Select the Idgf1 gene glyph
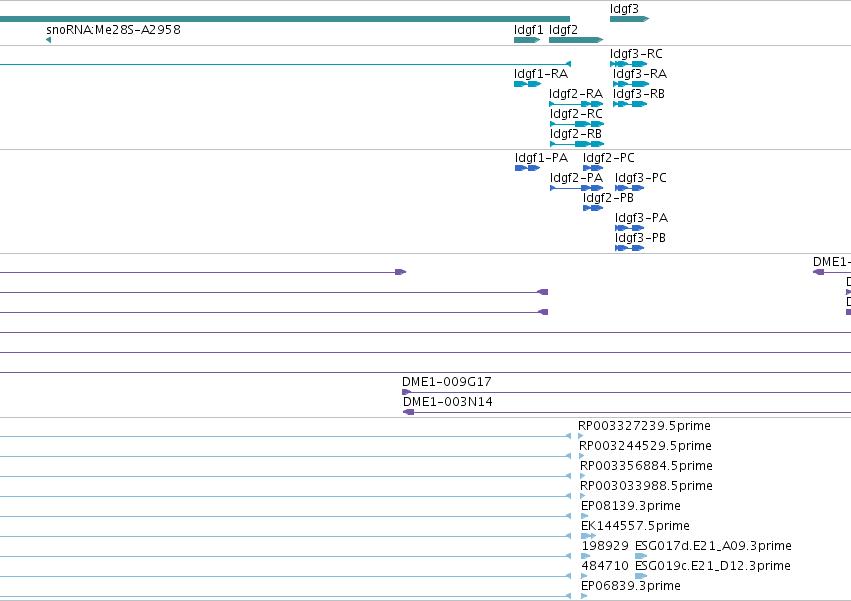This screenshot has height=601, width=851. [527, 40]
